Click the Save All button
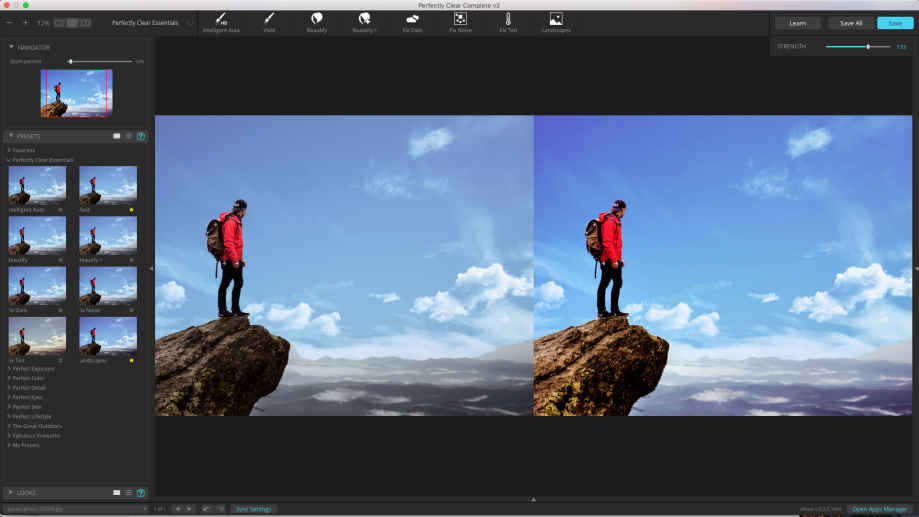The image size is (919, 517). [x=849, y=23]
